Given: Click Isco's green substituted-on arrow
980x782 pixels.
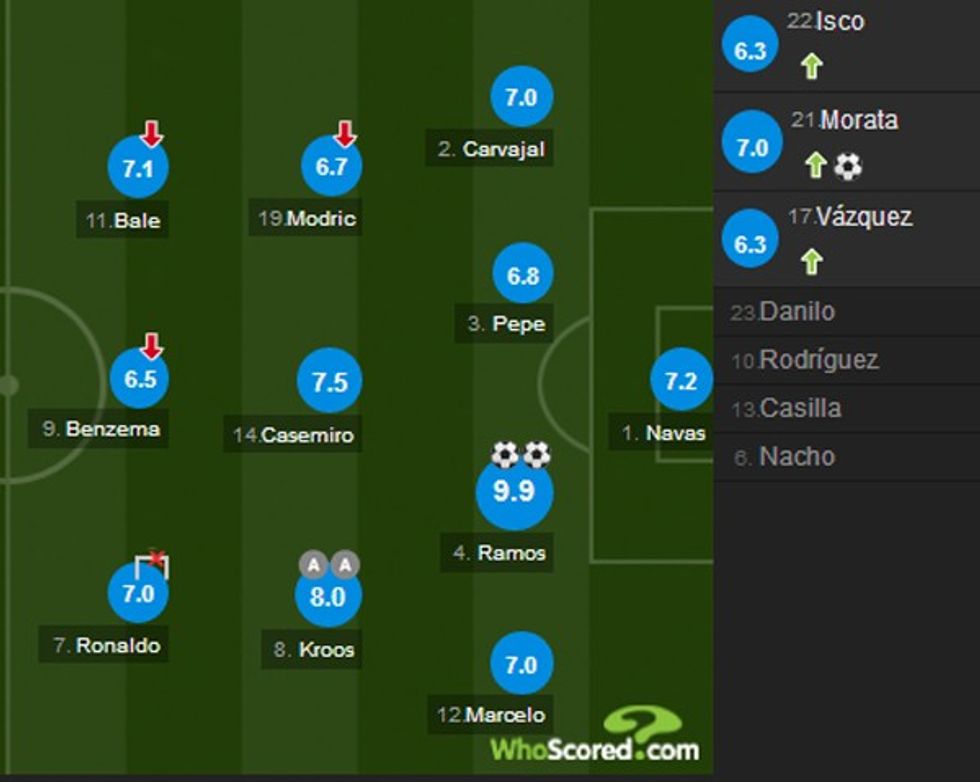Looking at the screenshot, I should [x=811, y=67].
